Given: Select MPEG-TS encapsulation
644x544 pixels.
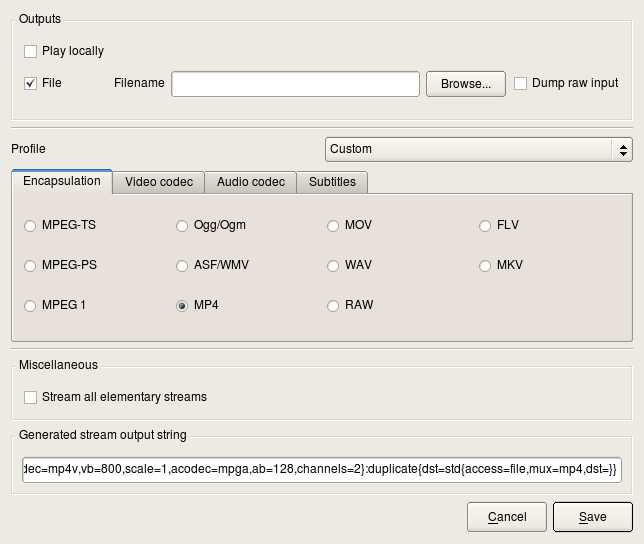Looking at the screenshot, I should pos(31,226).
